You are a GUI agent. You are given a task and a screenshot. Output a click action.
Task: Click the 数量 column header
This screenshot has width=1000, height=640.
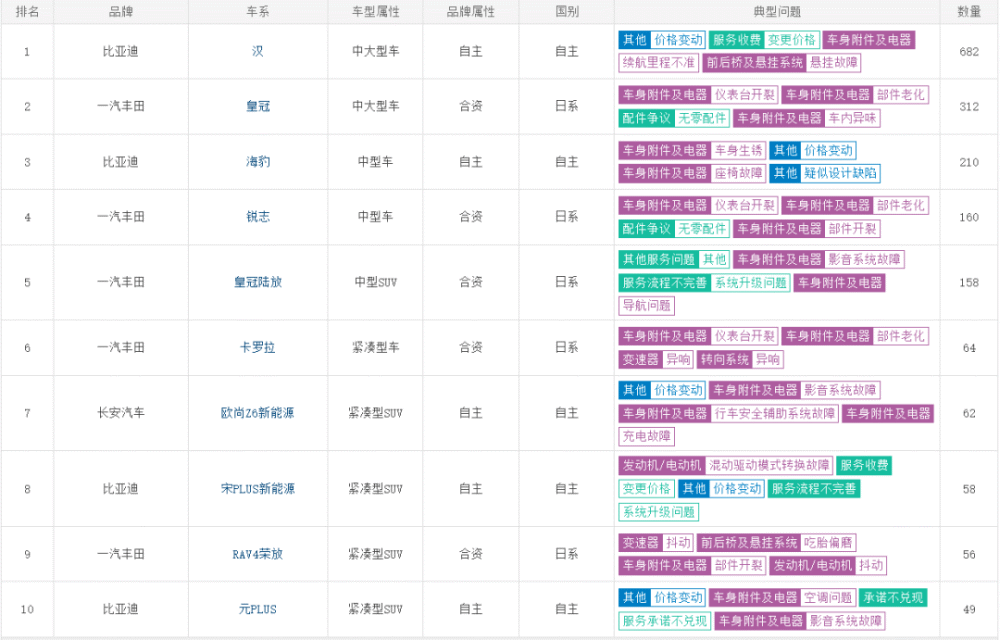tap(969, 11)
